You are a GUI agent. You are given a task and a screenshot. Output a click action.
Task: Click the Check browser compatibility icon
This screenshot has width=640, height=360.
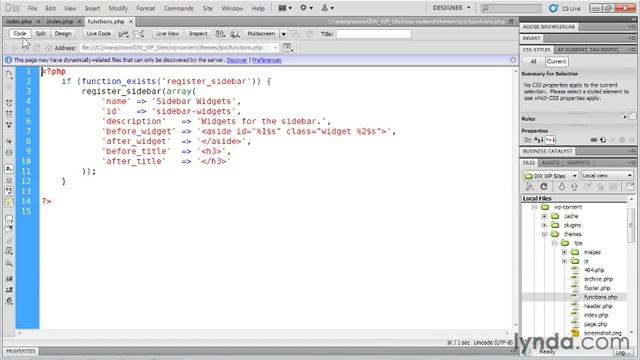(138, 34)
